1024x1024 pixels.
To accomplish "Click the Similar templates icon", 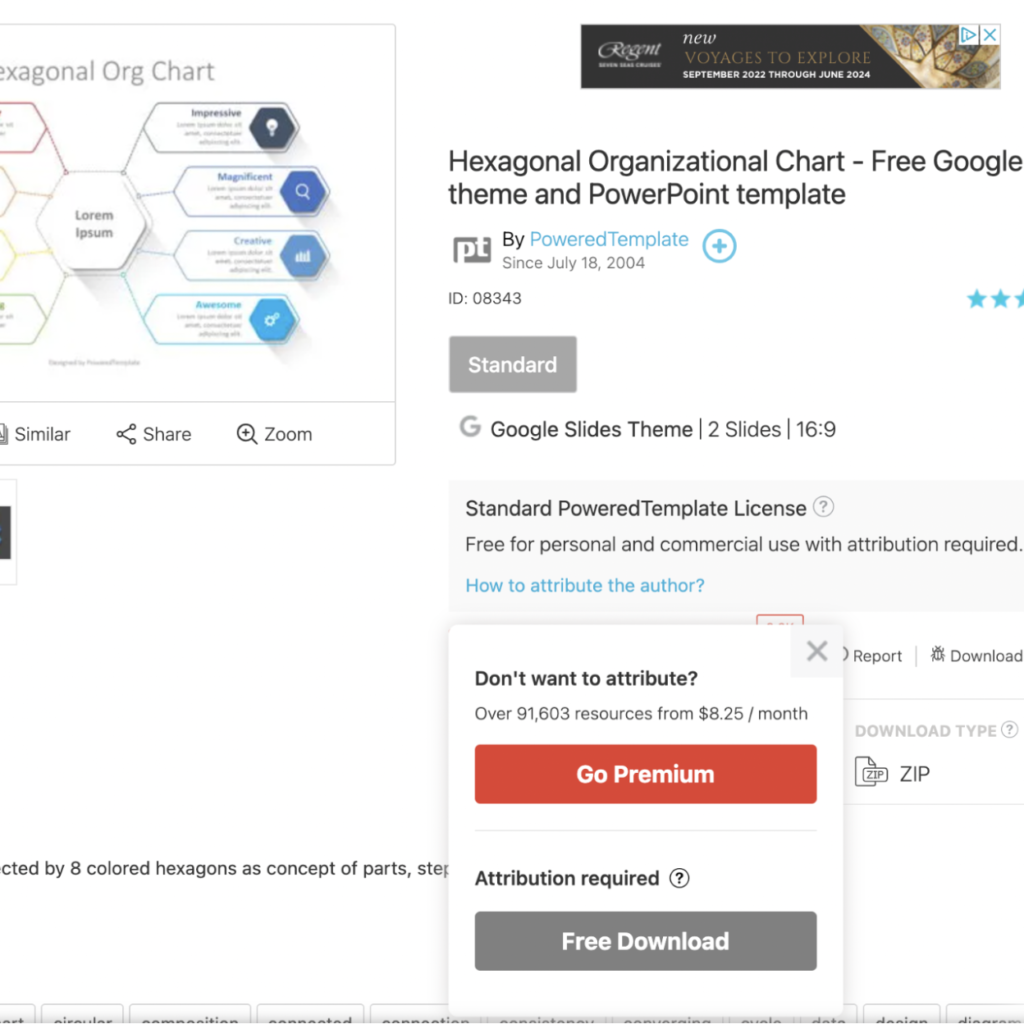I will point(4,434).
